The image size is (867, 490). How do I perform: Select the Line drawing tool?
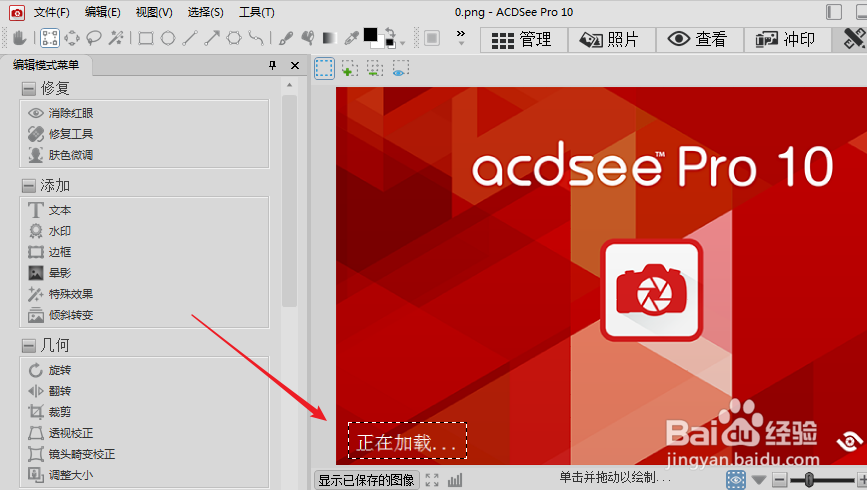pyautogui.click(x=190, y=38)
